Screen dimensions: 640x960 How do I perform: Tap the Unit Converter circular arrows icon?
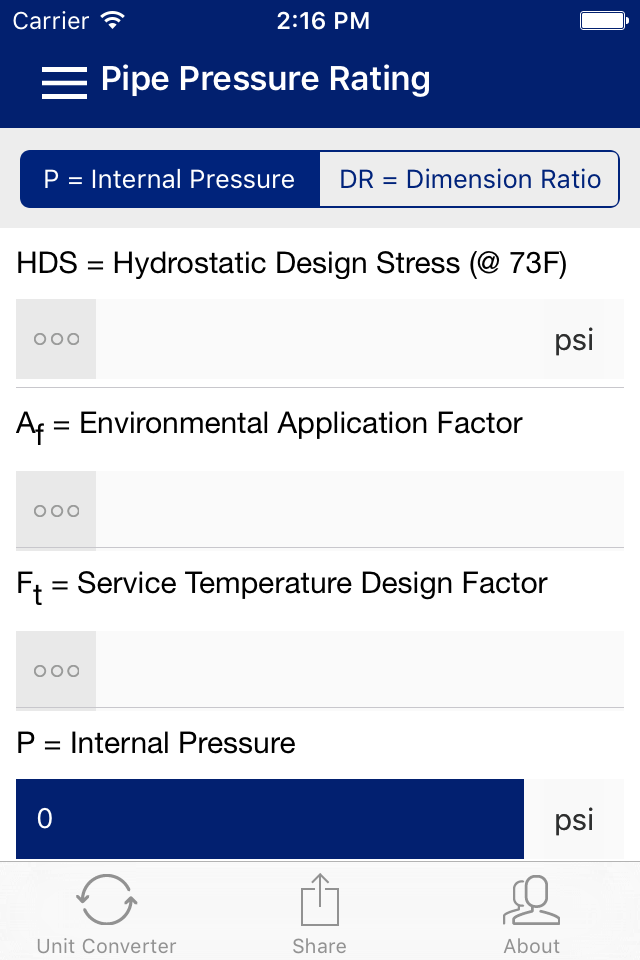coord(107,899)
